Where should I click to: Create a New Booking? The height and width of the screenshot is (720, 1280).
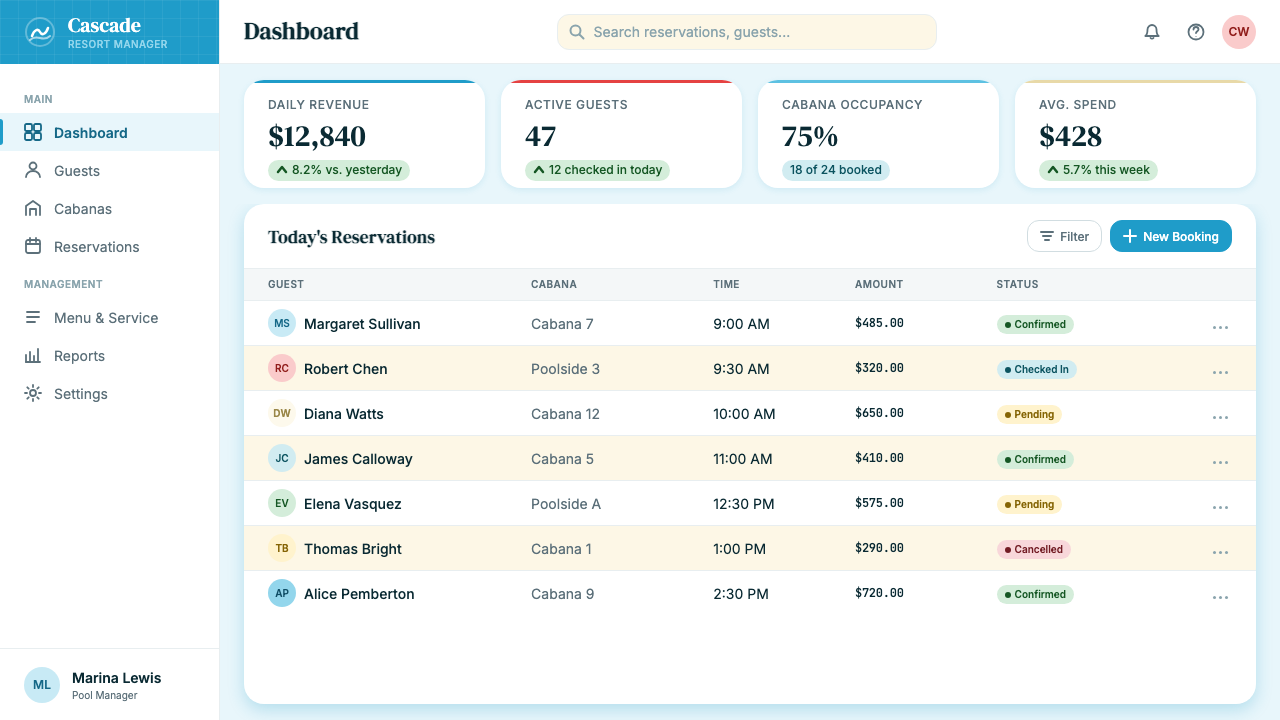pos(1171,236)
